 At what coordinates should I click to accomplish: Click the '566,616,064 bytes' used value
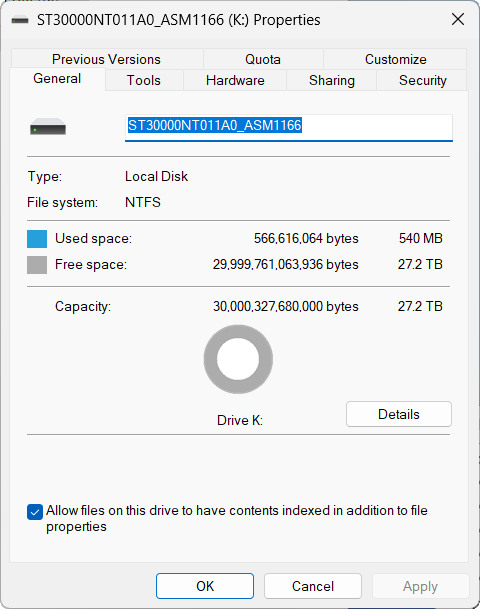pos(306,238)
